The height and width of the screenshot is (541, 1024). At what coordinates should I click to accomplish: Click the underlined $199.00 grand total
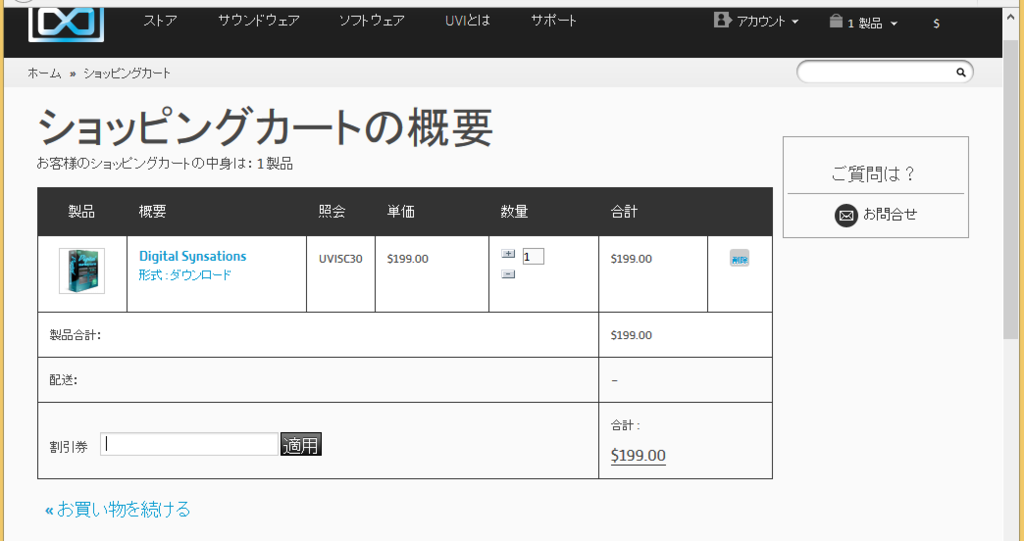click(638, 455)
